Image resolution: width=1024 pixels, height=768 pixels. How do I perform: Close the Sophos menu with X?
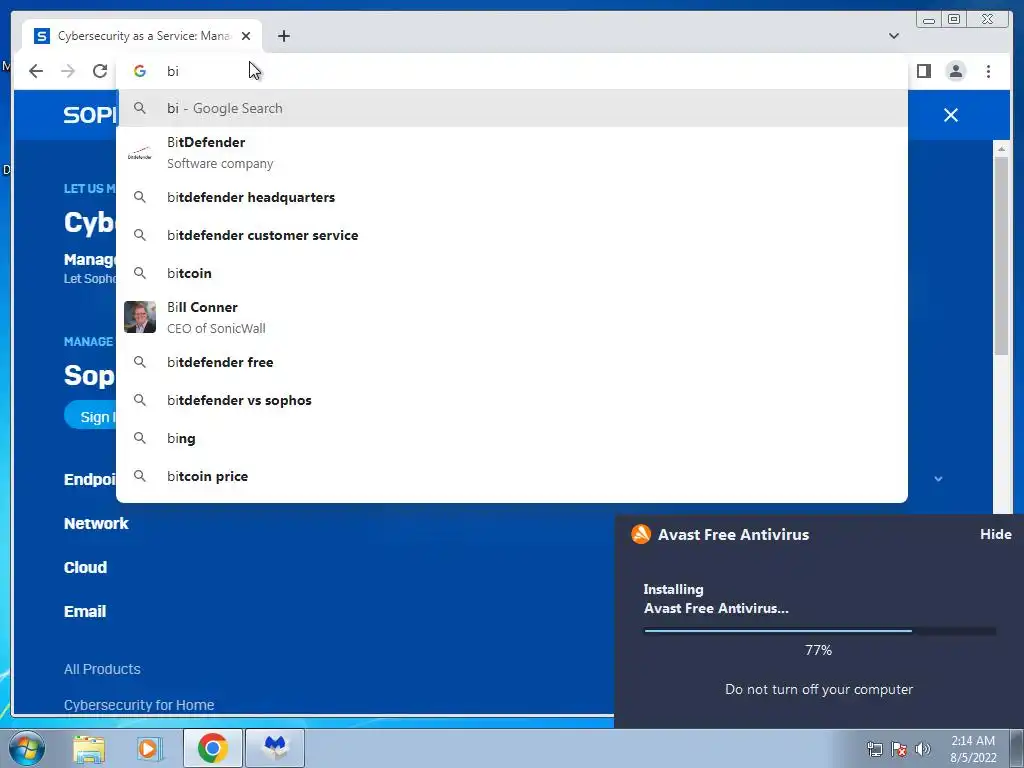[951, 115]
